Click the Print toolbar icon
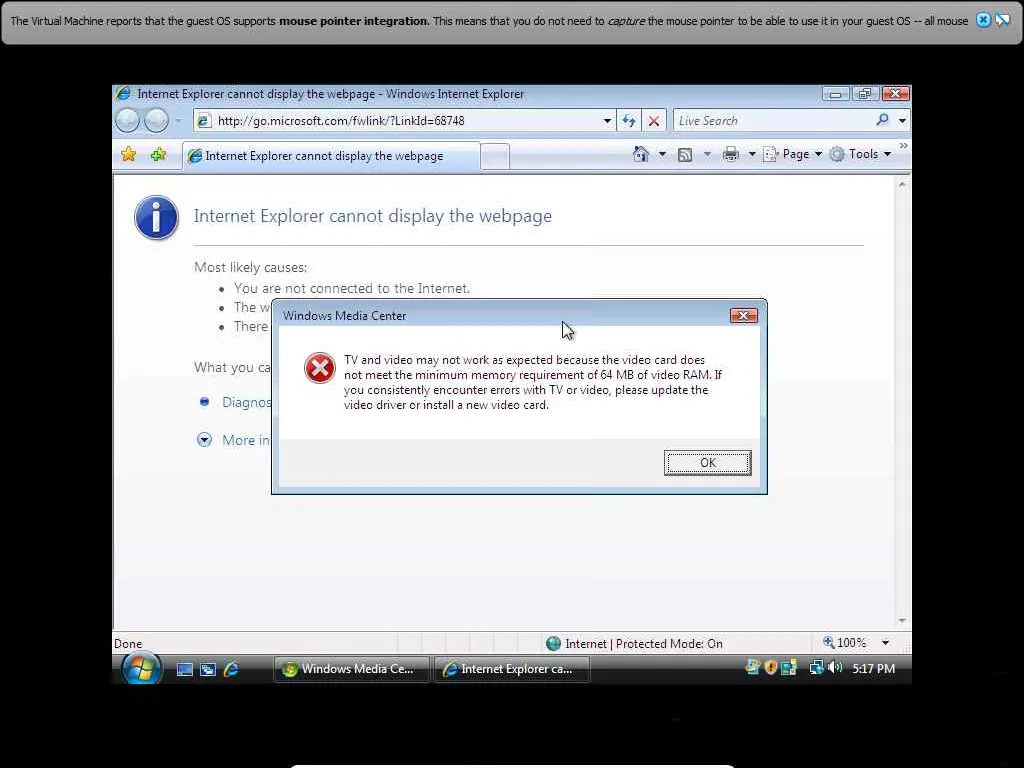The image size is (1024, 768). point(730,155)
